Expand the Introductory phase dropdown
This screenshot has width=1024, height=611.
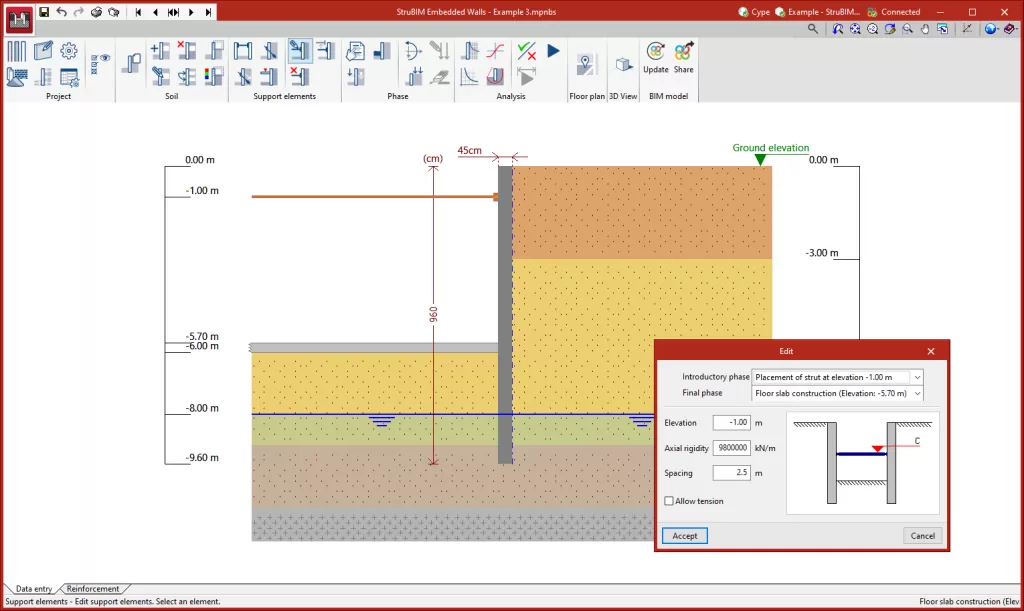click(x=917, y=377)
